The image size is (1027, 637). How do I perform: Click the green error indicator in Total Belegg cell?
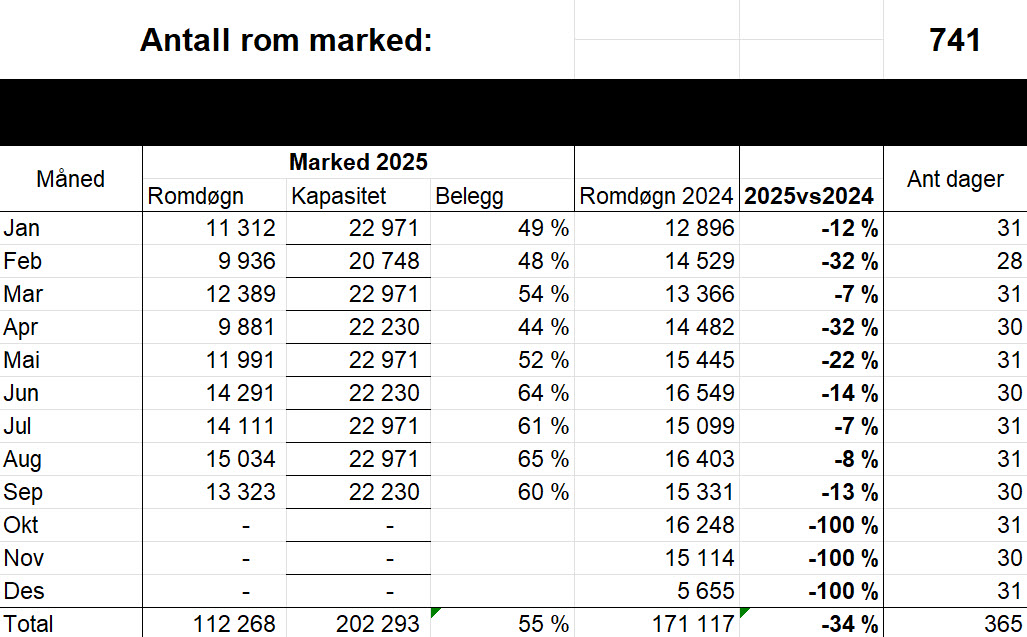pos(434,611)
